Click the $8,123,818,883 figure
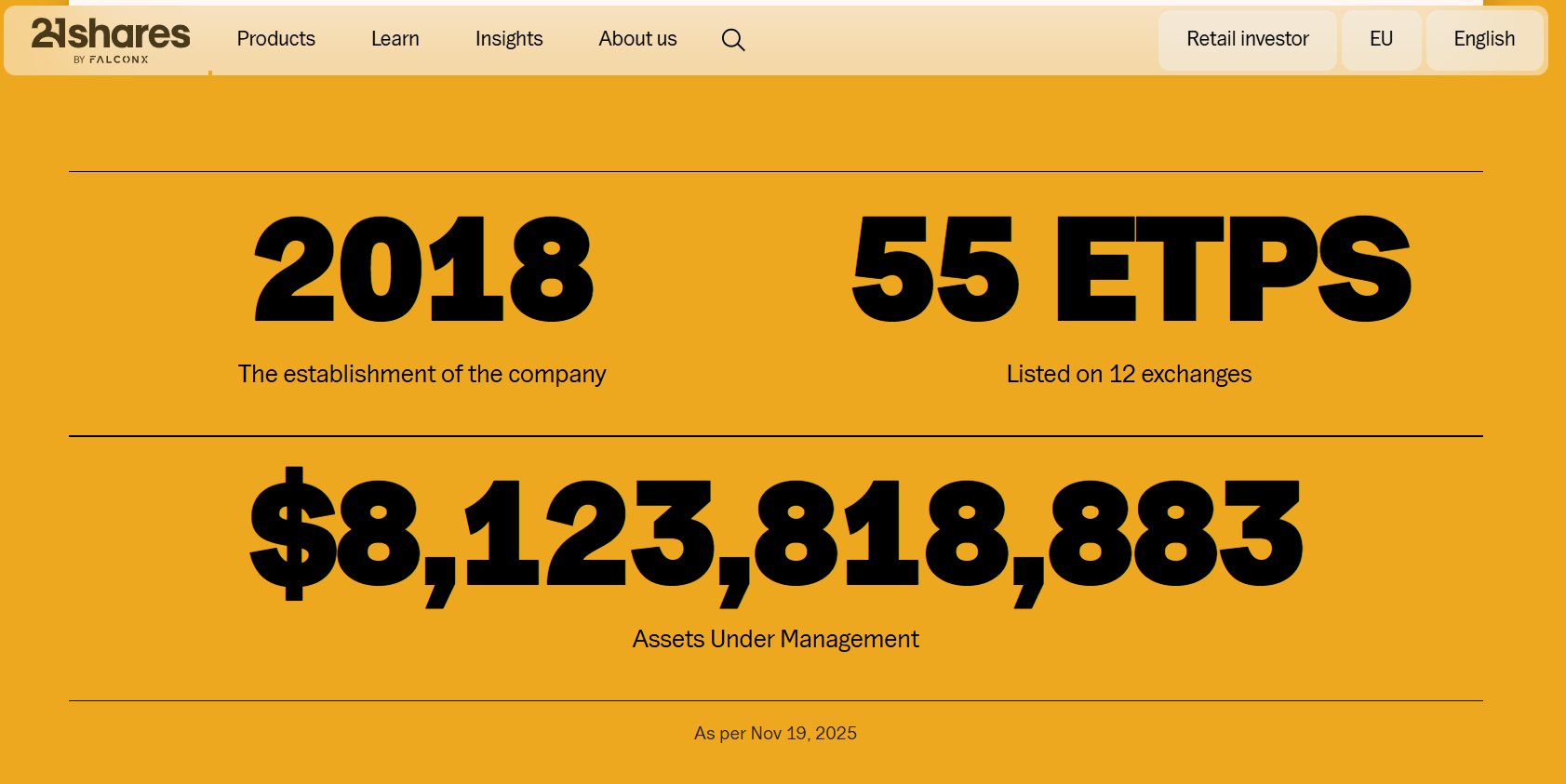Screen dimensions: 1566x784 click(776, 537)
